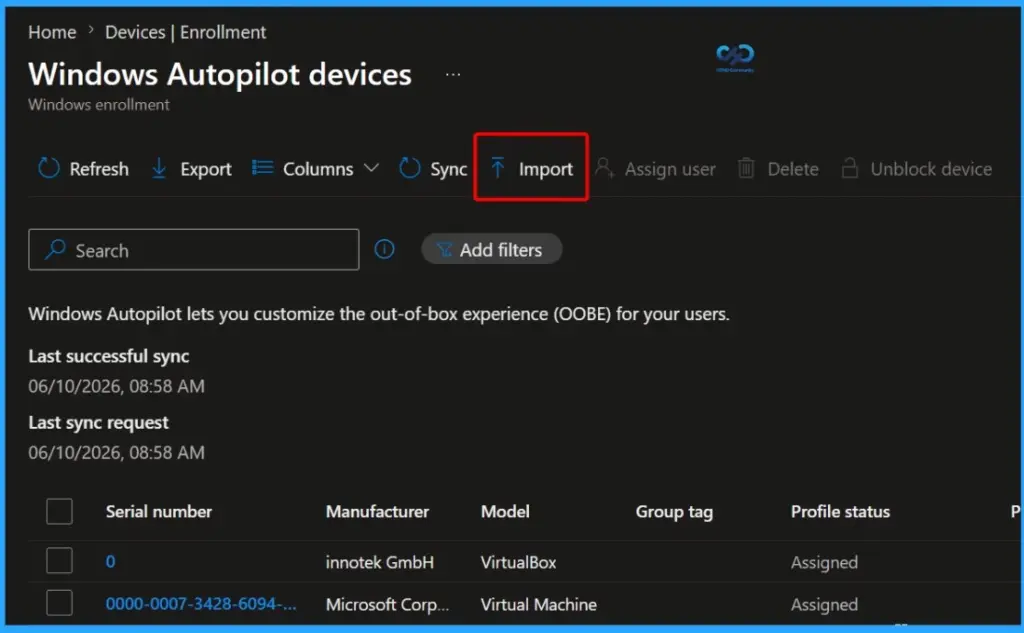
Task: Click Assigned status in VirtualBox row
Action: coord(824,562)
